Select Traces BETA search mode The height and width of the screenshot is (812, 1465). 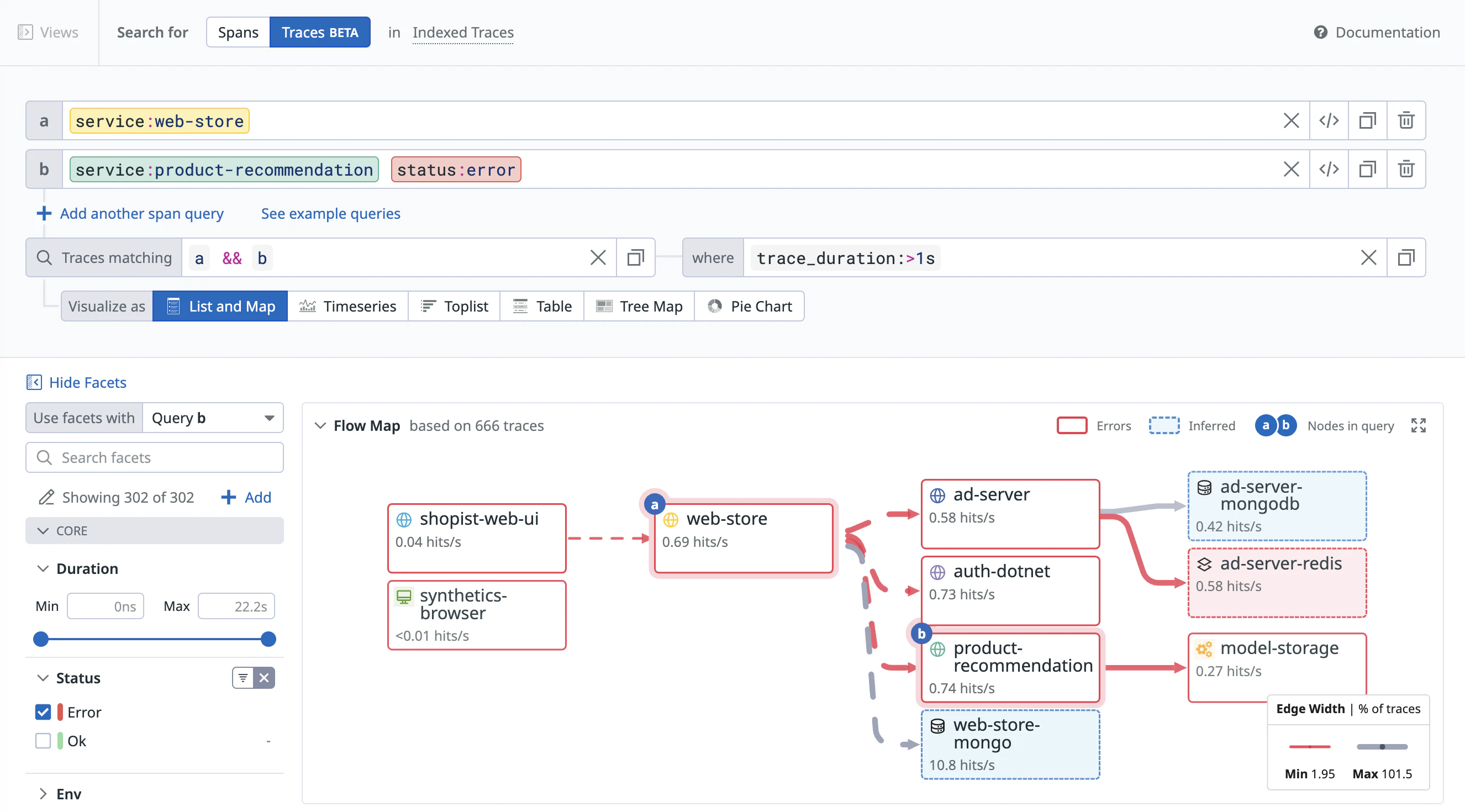coord(320,33)
